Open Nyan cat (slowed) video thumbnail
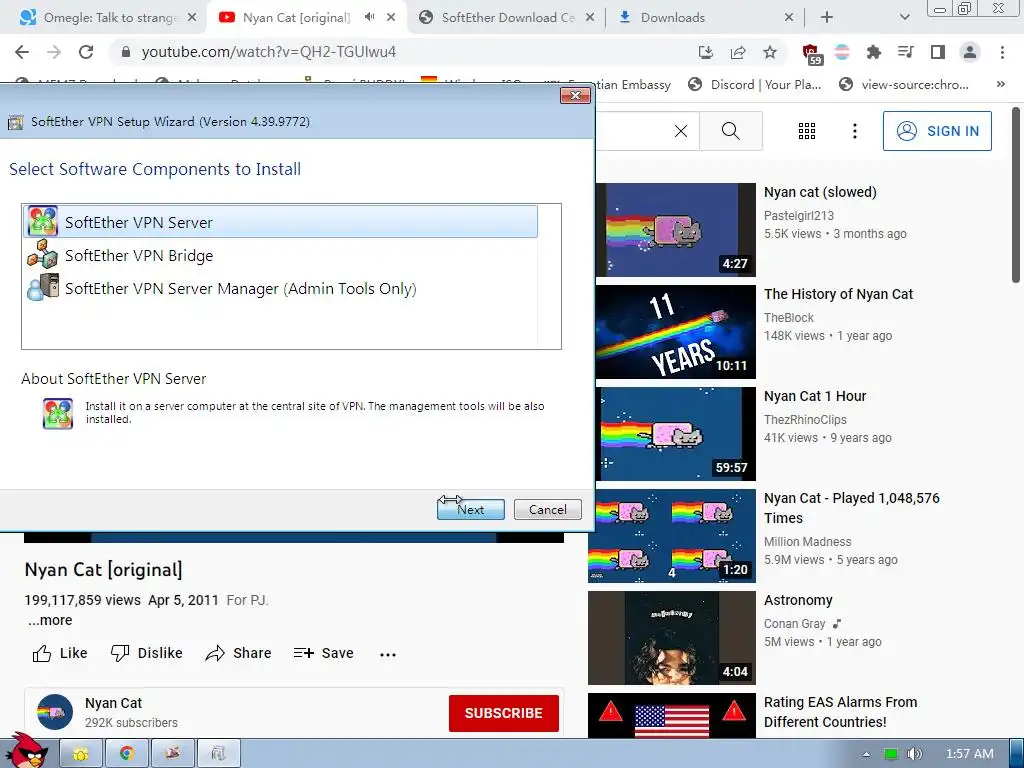This screenshot has height=768, width=1024. (x=675, y=230)
